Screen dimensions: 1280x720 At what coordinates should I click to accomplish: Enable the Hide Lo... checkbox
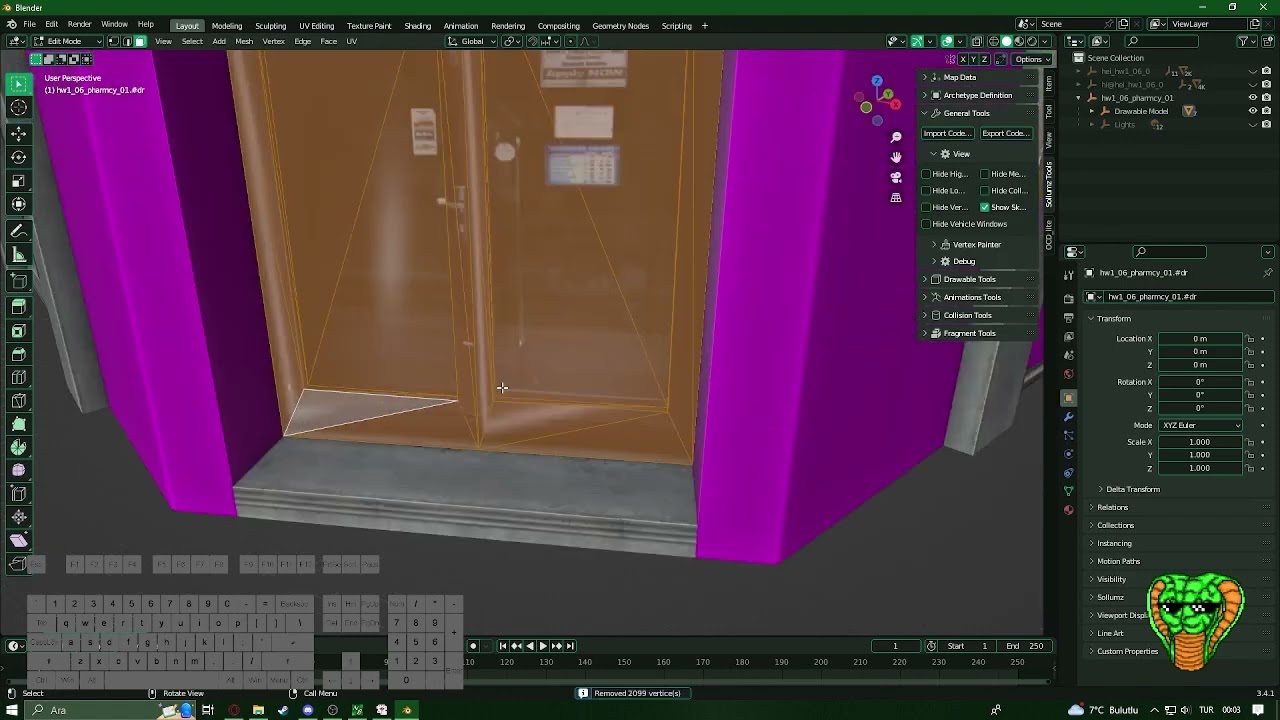926,191
